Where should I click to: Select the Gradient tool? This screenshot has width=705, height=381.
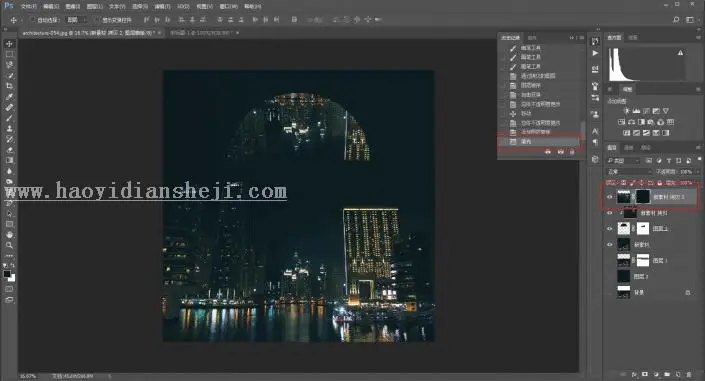coord(9,160)
